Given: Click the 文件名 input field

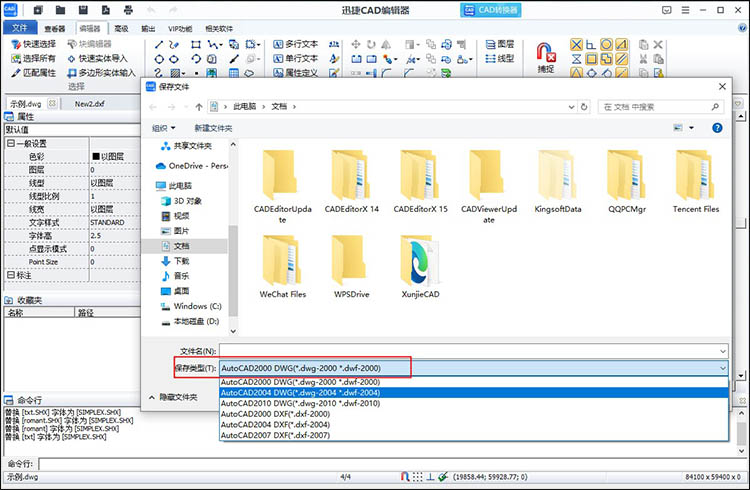Looking at the screenshot, I should tap(469, 351).
